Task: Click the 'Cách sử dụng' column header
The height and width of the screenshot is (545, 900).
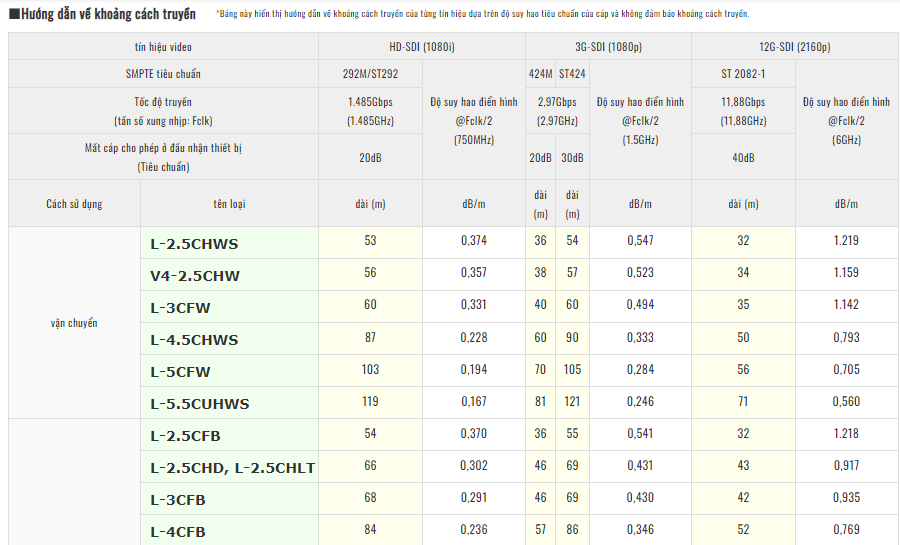Action: click(x=74, y=204)
